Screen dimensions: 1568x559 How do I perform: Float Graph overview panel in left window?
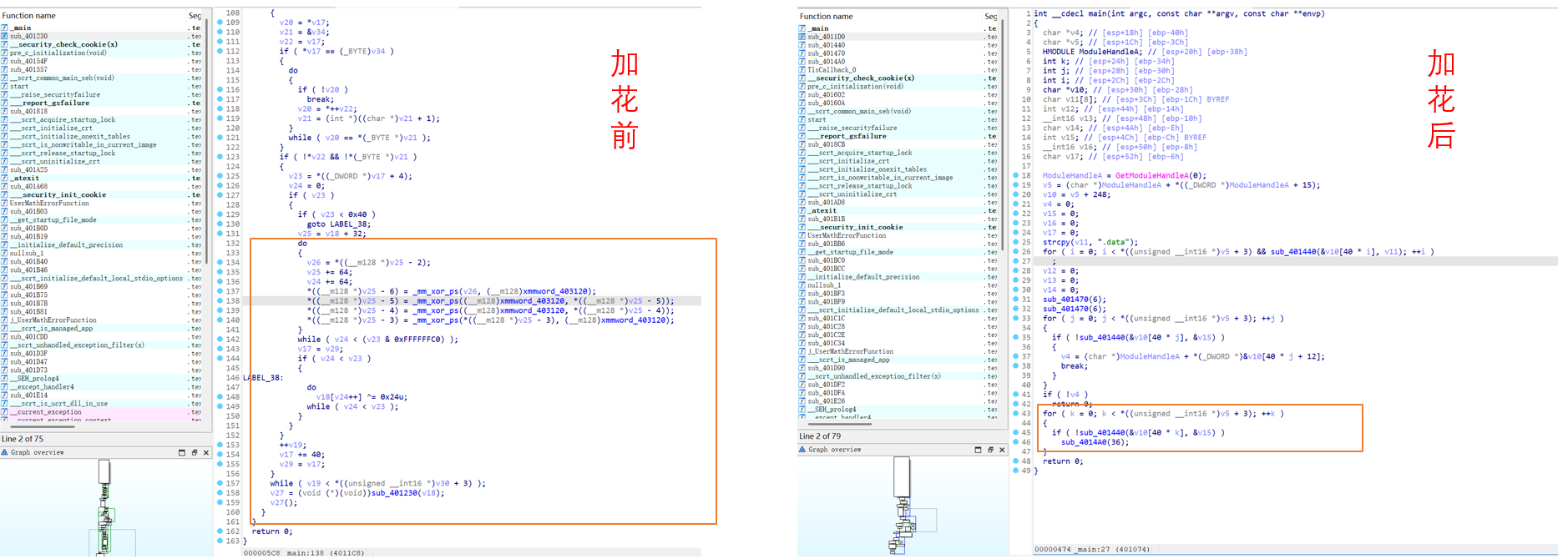195,452
